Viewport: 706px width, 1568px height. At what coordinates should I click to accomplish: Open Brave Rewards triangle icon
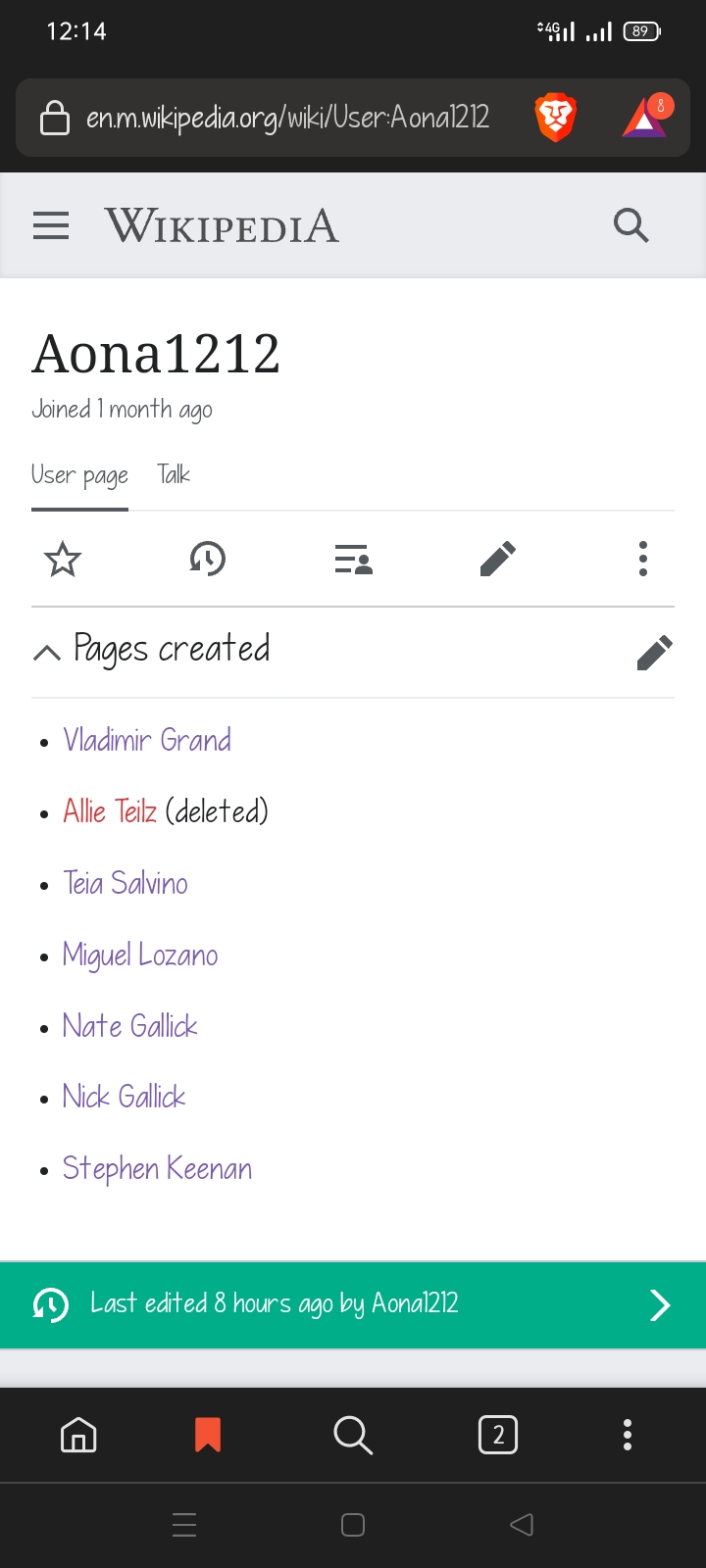(x=647, y=117)
